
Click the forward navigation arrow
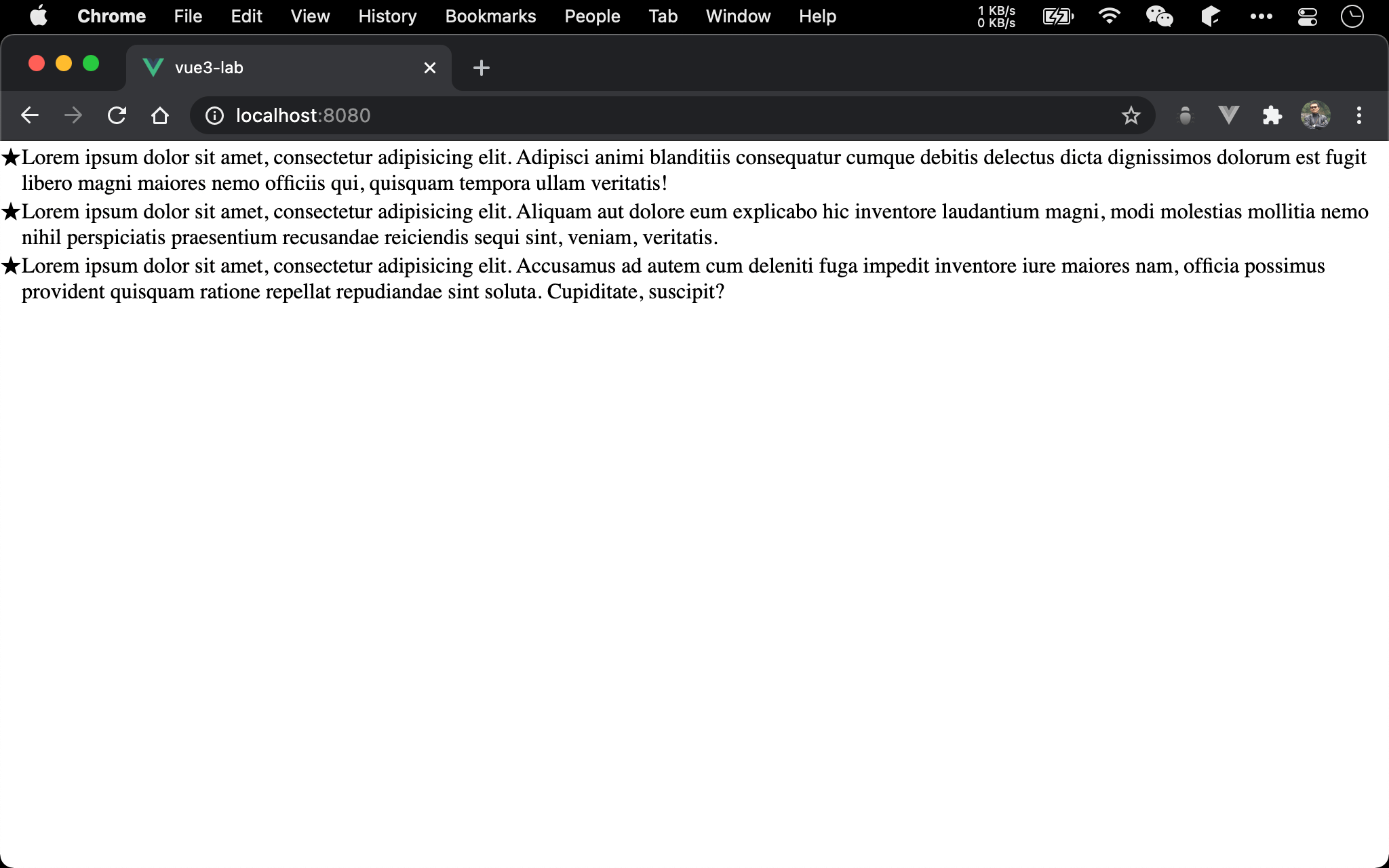(73, 116)
